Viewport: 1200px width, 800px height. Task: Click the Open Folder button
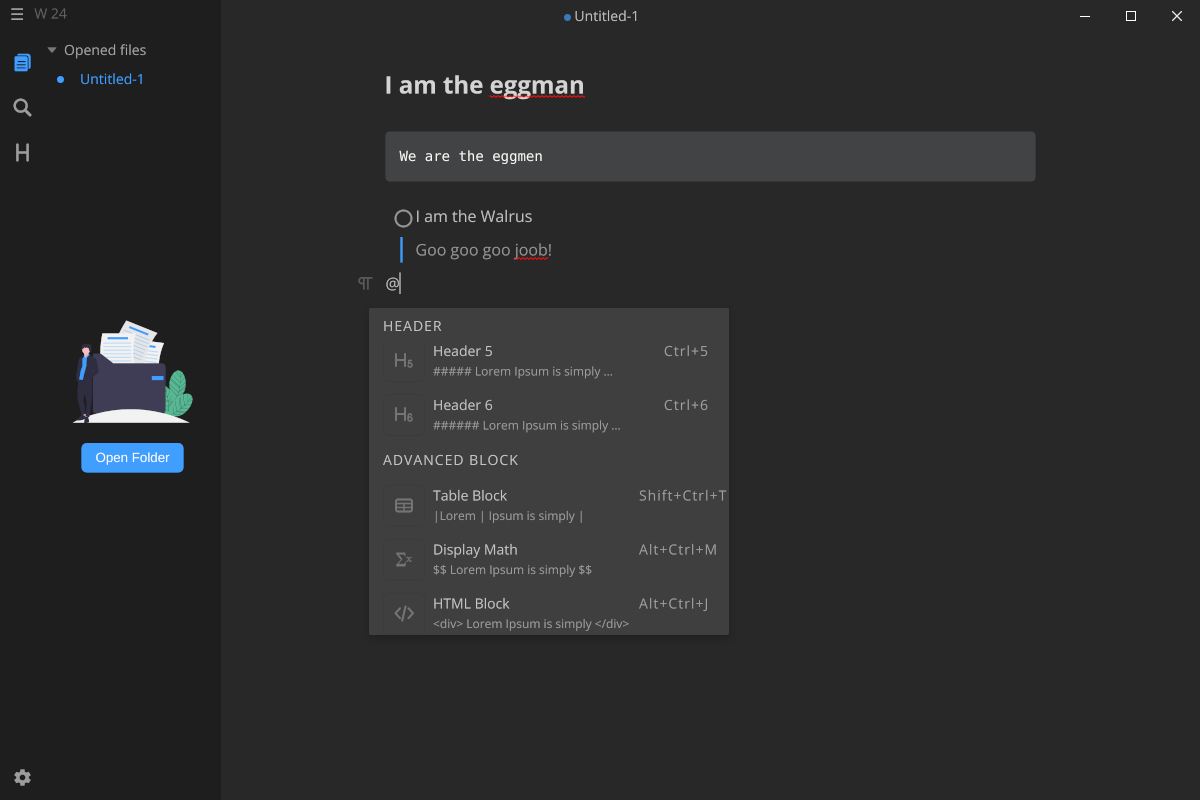coord(132,457)
